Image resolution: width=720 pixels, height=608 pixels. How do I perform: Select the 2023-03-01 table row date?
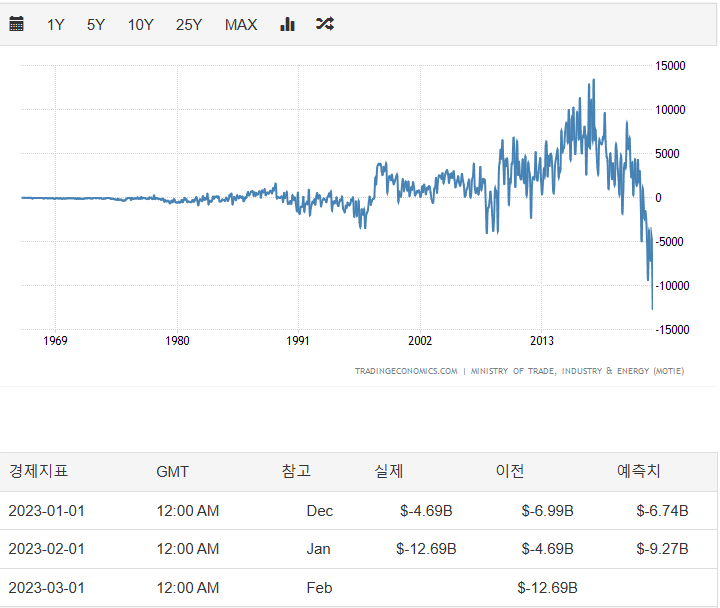click(x=47, y=587)
